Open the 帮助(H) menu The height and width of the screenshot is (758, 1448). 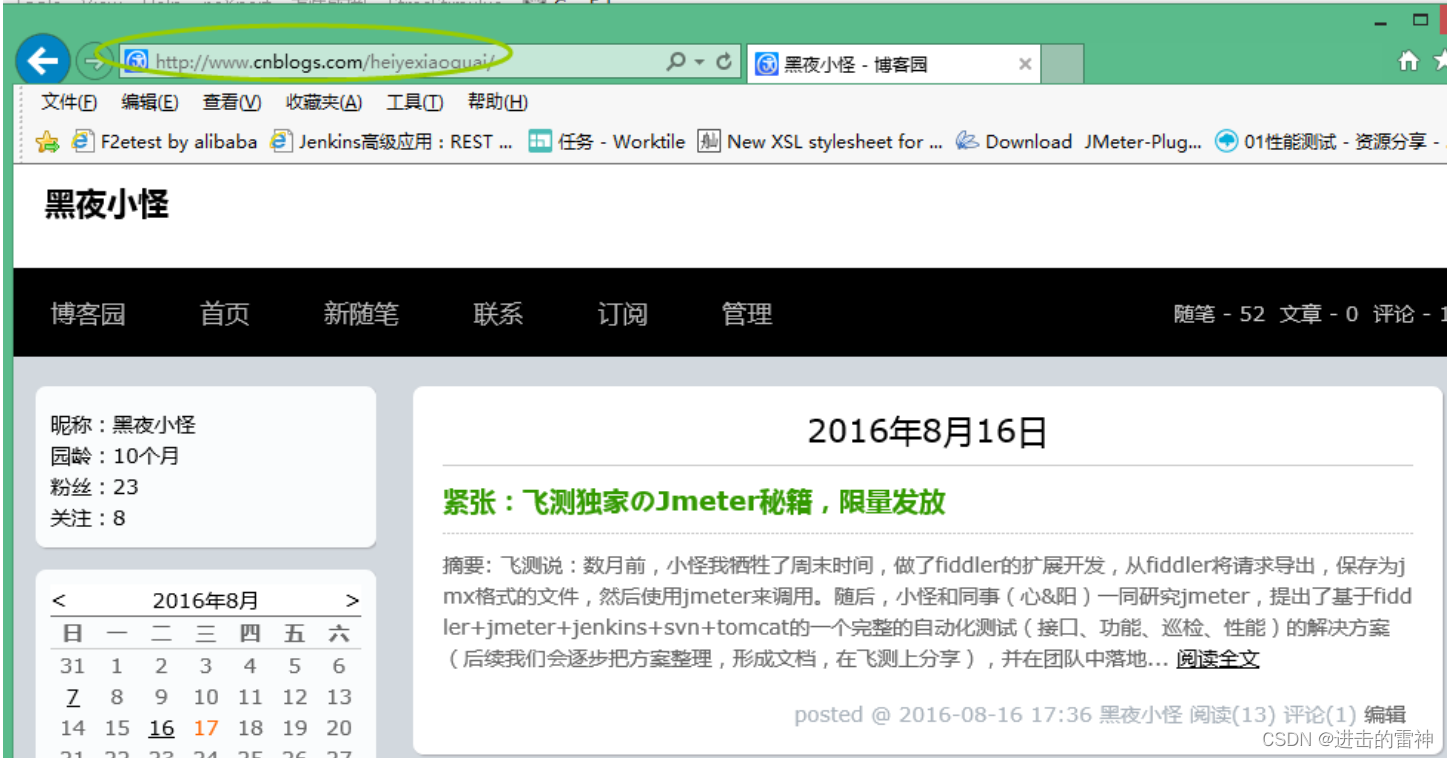[x=498, y=102]
